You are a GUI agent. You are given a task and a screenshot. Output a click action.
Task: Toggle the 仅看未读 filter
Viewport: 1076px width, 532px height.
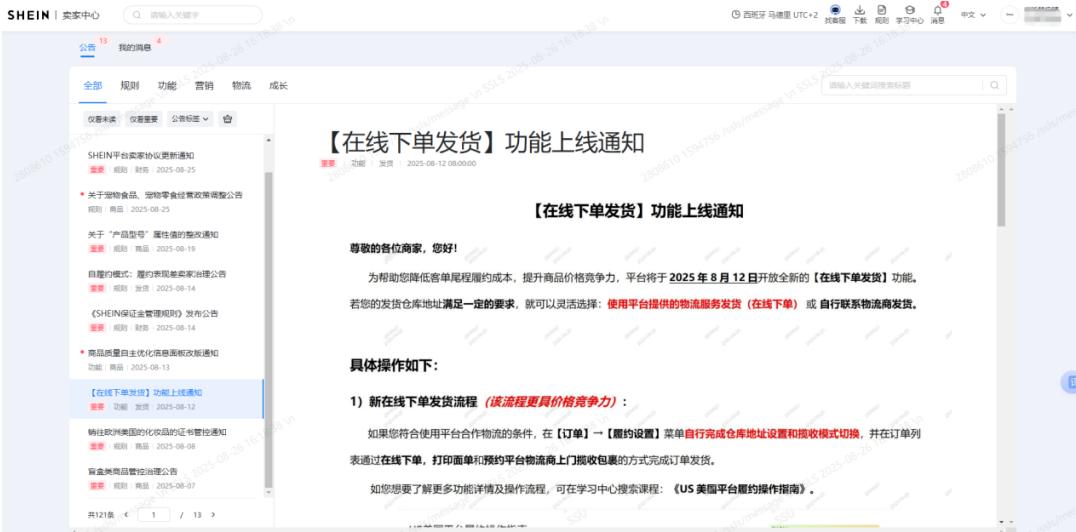pyautogui.click(x=102, y=119)
